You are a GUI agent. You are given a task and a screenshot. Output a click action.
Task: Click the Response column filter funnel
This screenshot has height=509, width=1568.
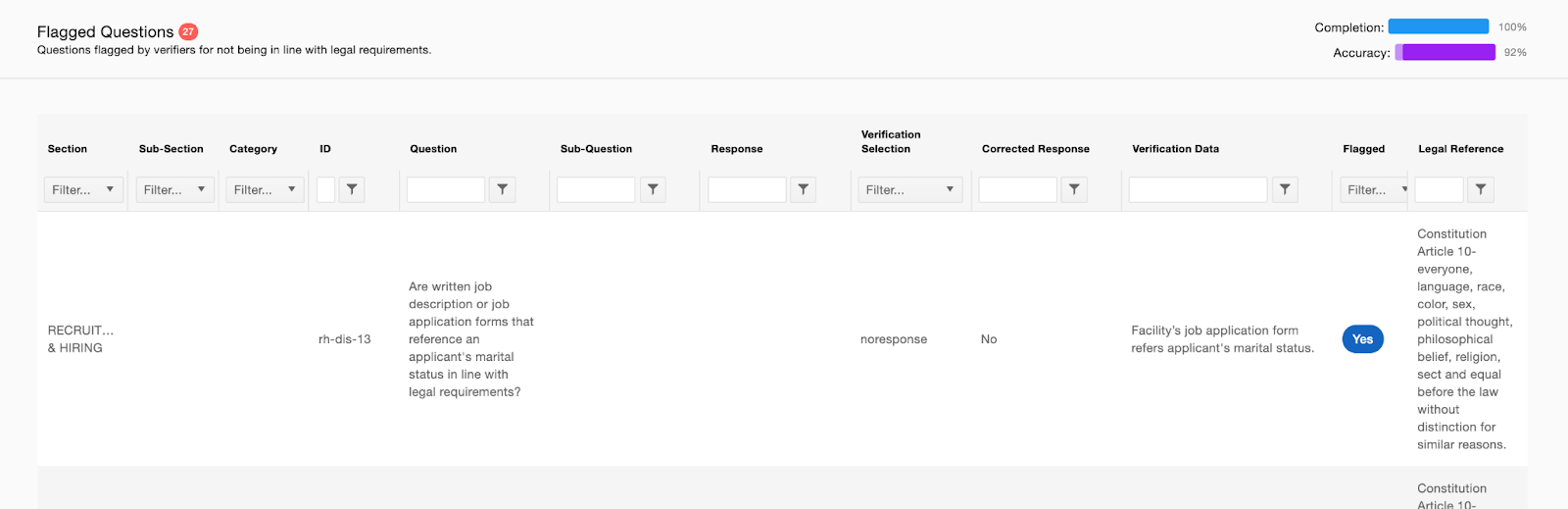pos(803,189)
